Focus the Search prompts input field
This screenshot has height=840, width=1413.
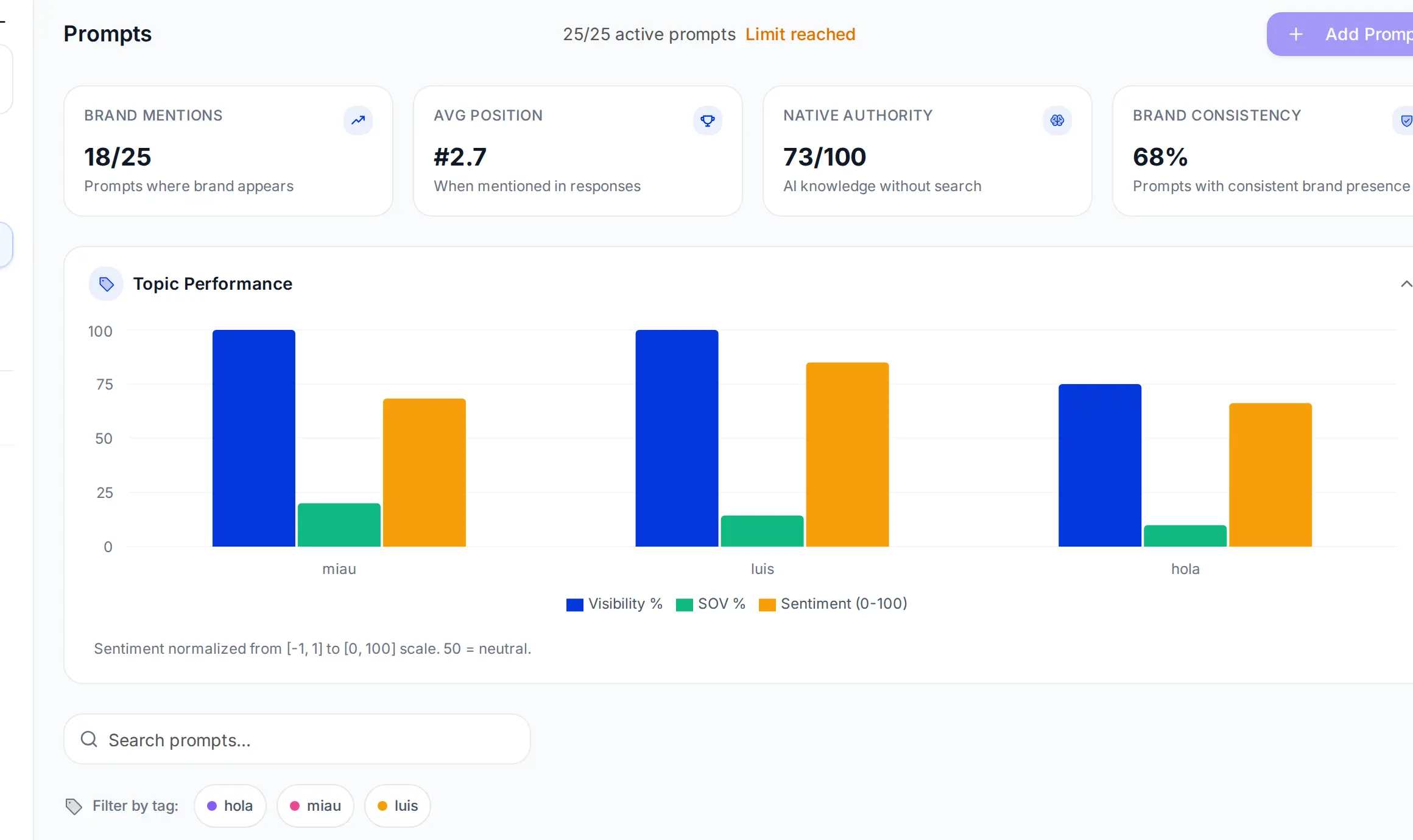pyautogui.click(x=297, y=739)
